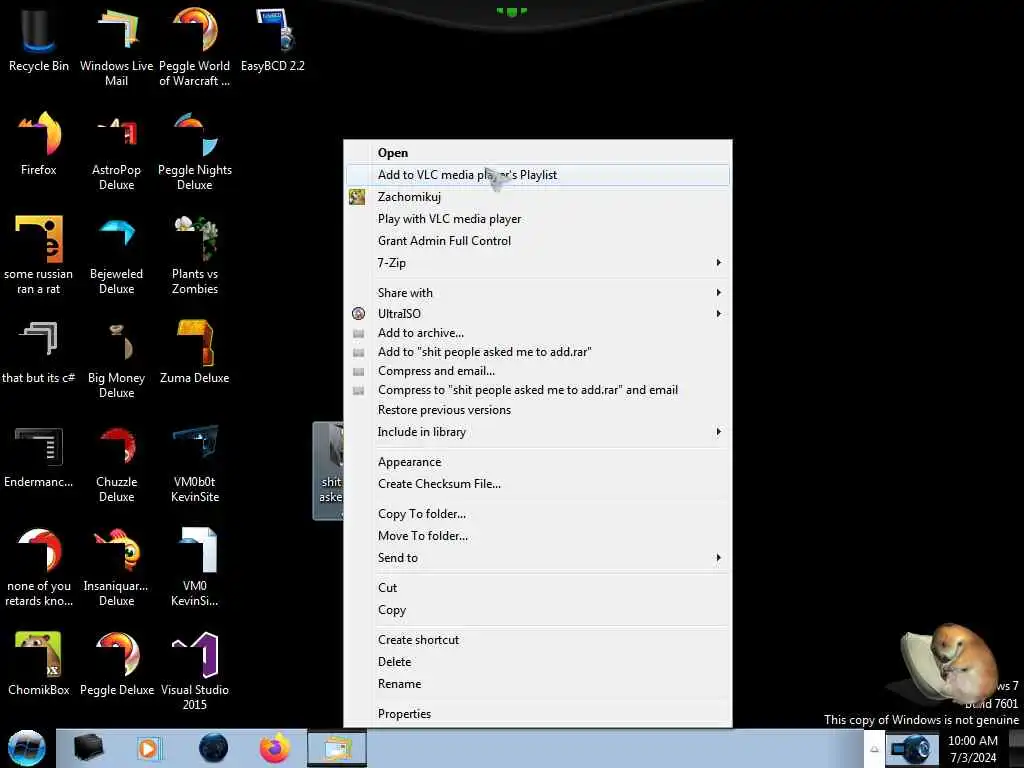Choose Compress to rar and email

[537, 390]
